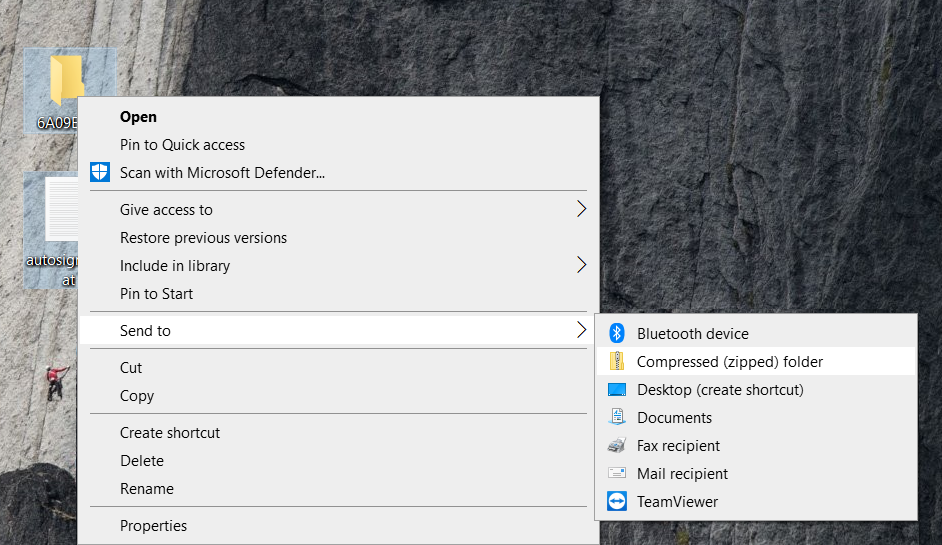Click the Documents icon in submenu
Image resolution: width=942 pixels, height=545 pixels.
[x=617, y=418]
